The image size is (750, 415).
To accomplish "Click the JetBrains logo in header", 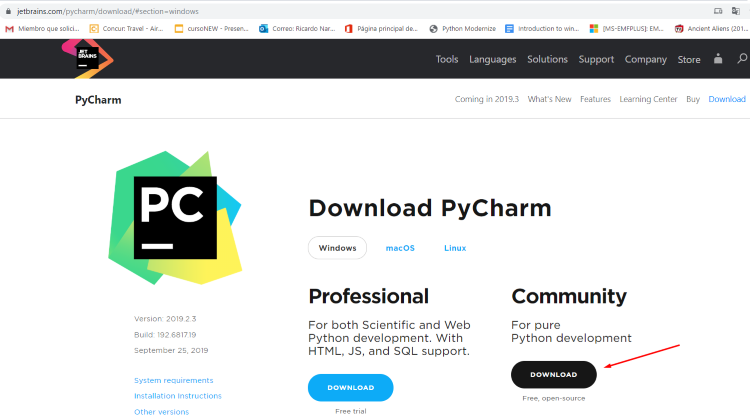I will click(88, 59).
